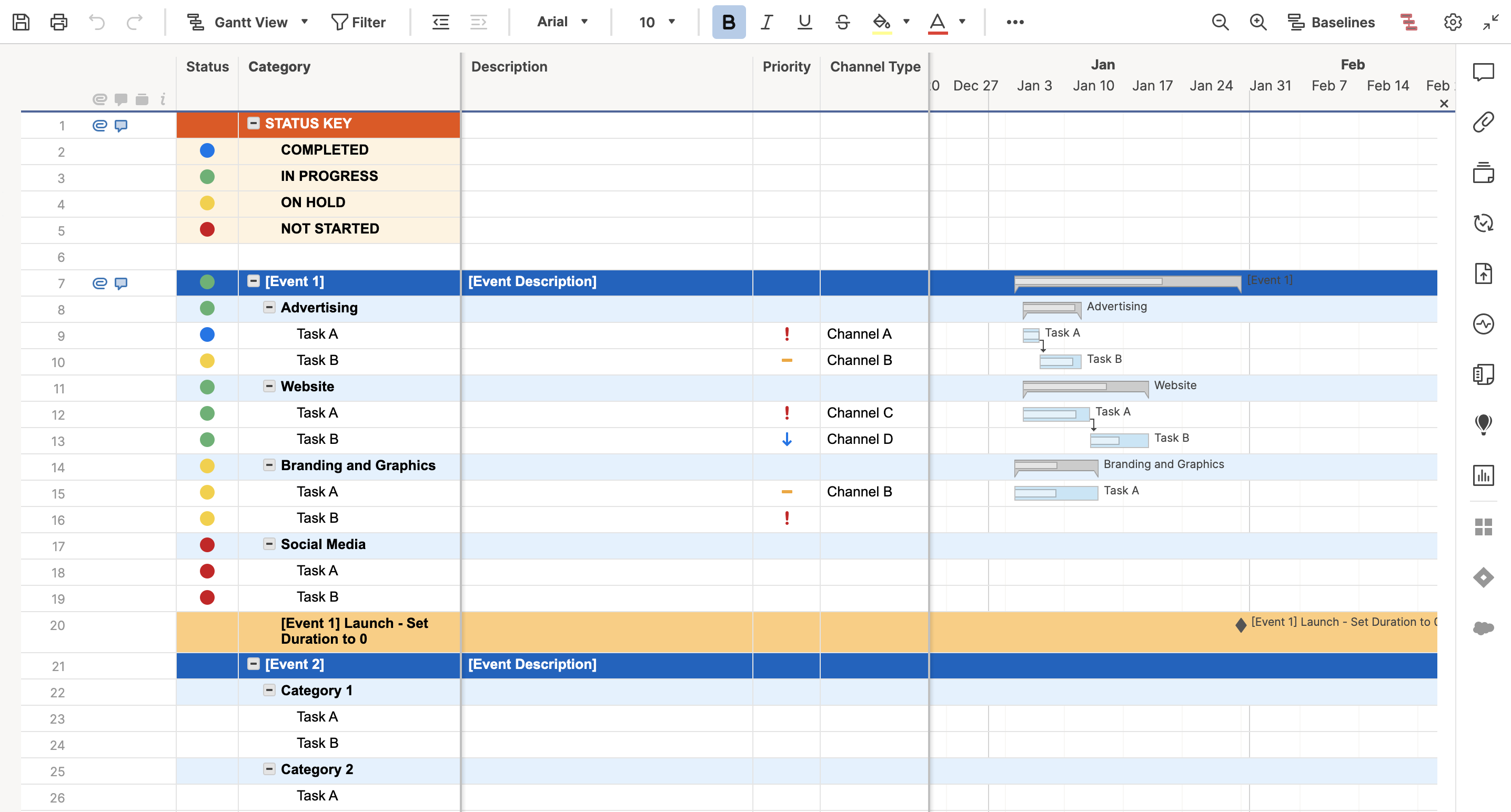Click the Strikethrough formatting icon
The height and width of the screenshot is (812, 1511).
point(842,22)
